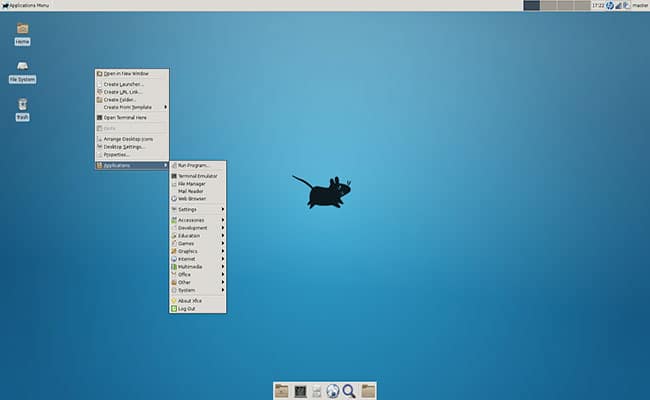Expand the Settings submenu
Screen dimensions: 650x400
coord(198,210)
